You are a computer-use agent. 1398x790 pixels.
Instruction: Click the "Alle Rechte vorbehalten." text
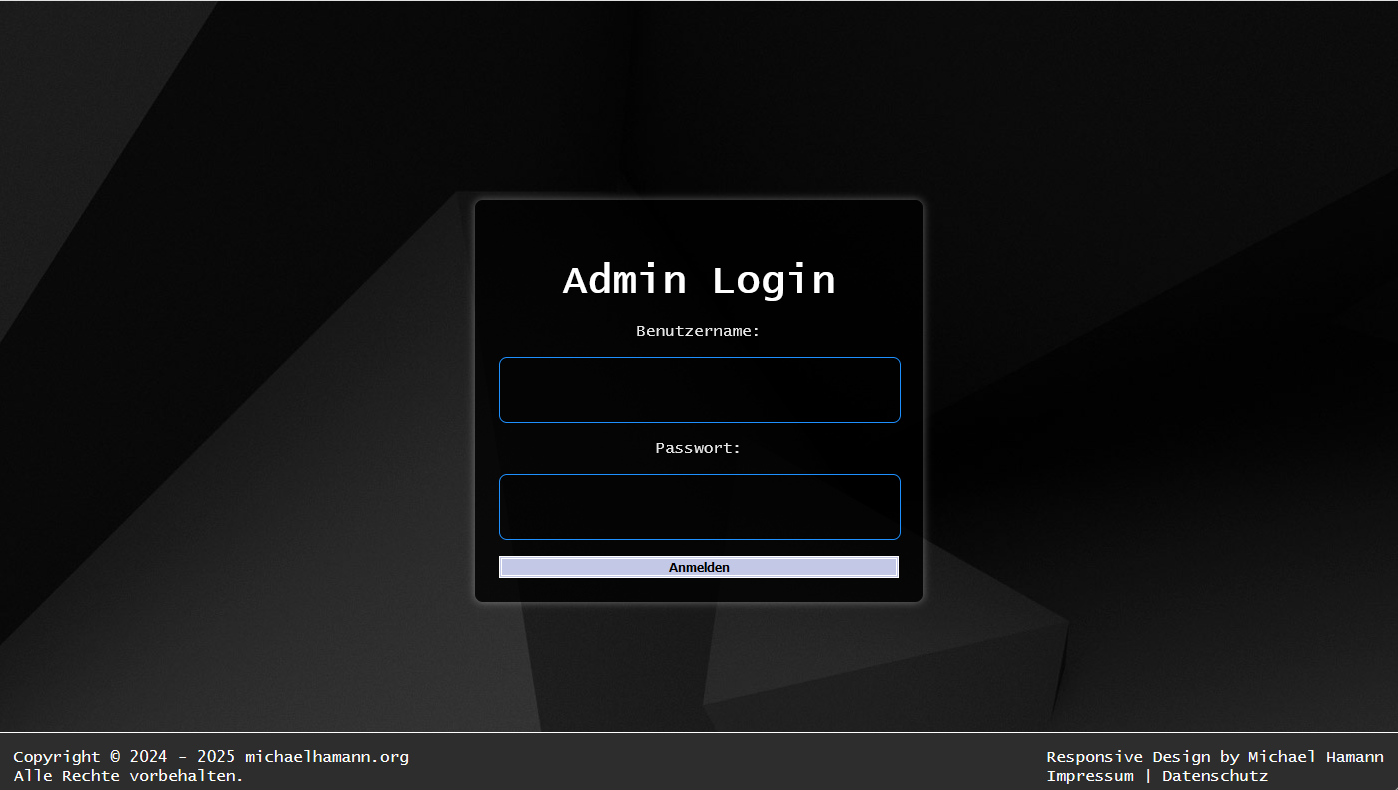coord(128,776)
